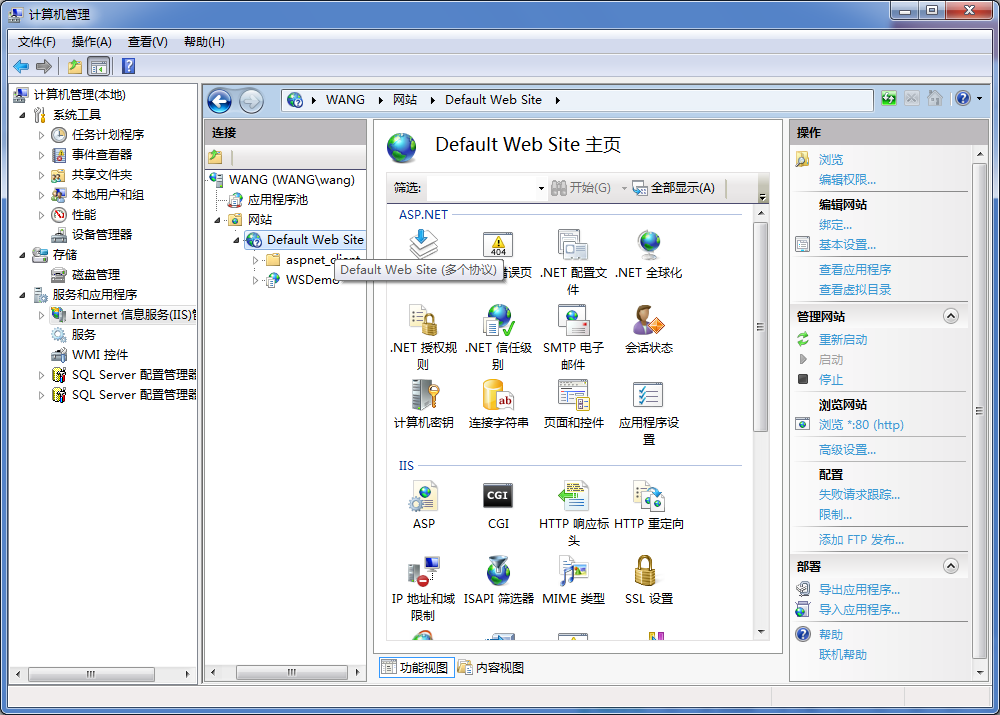
Task: Expand the WSDemo application node
Action: (255, 280)
